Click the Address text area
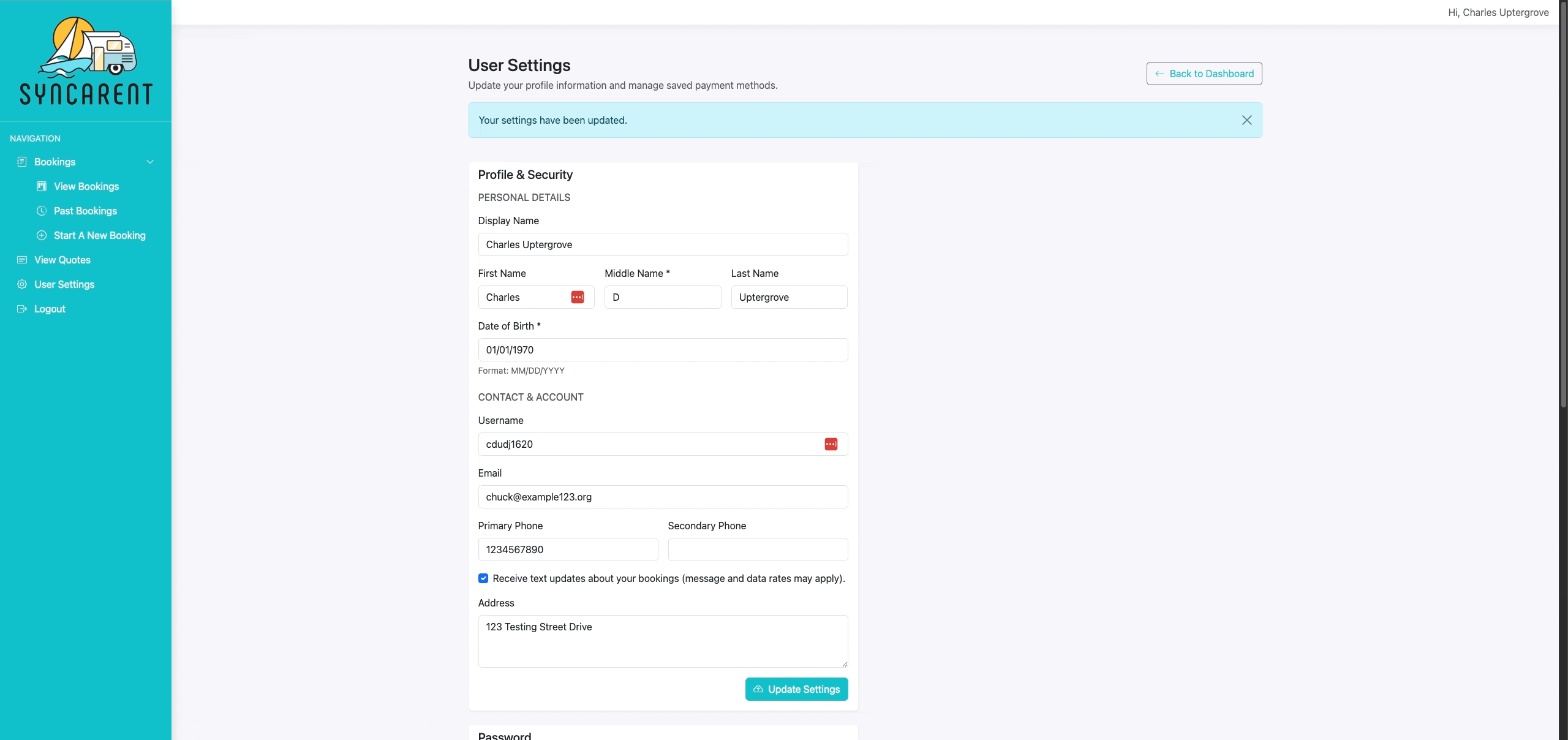 663,641
